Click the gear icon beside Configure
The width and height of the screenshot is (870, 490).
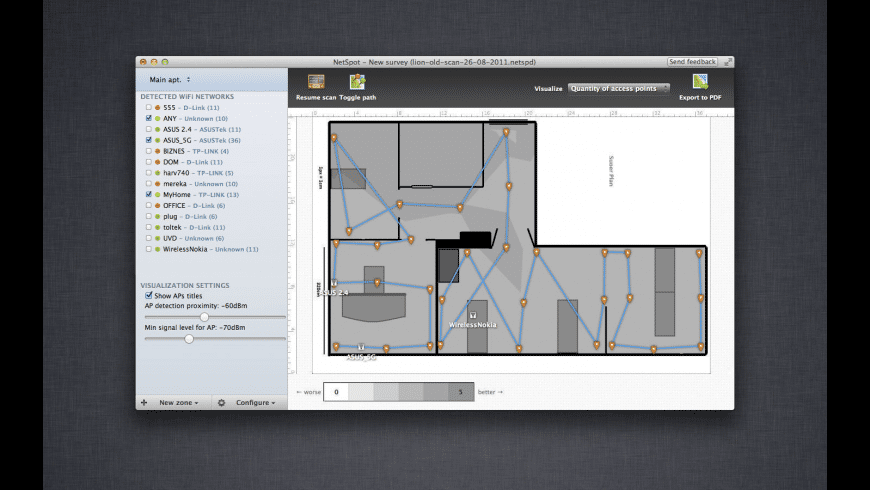[221, 402]
